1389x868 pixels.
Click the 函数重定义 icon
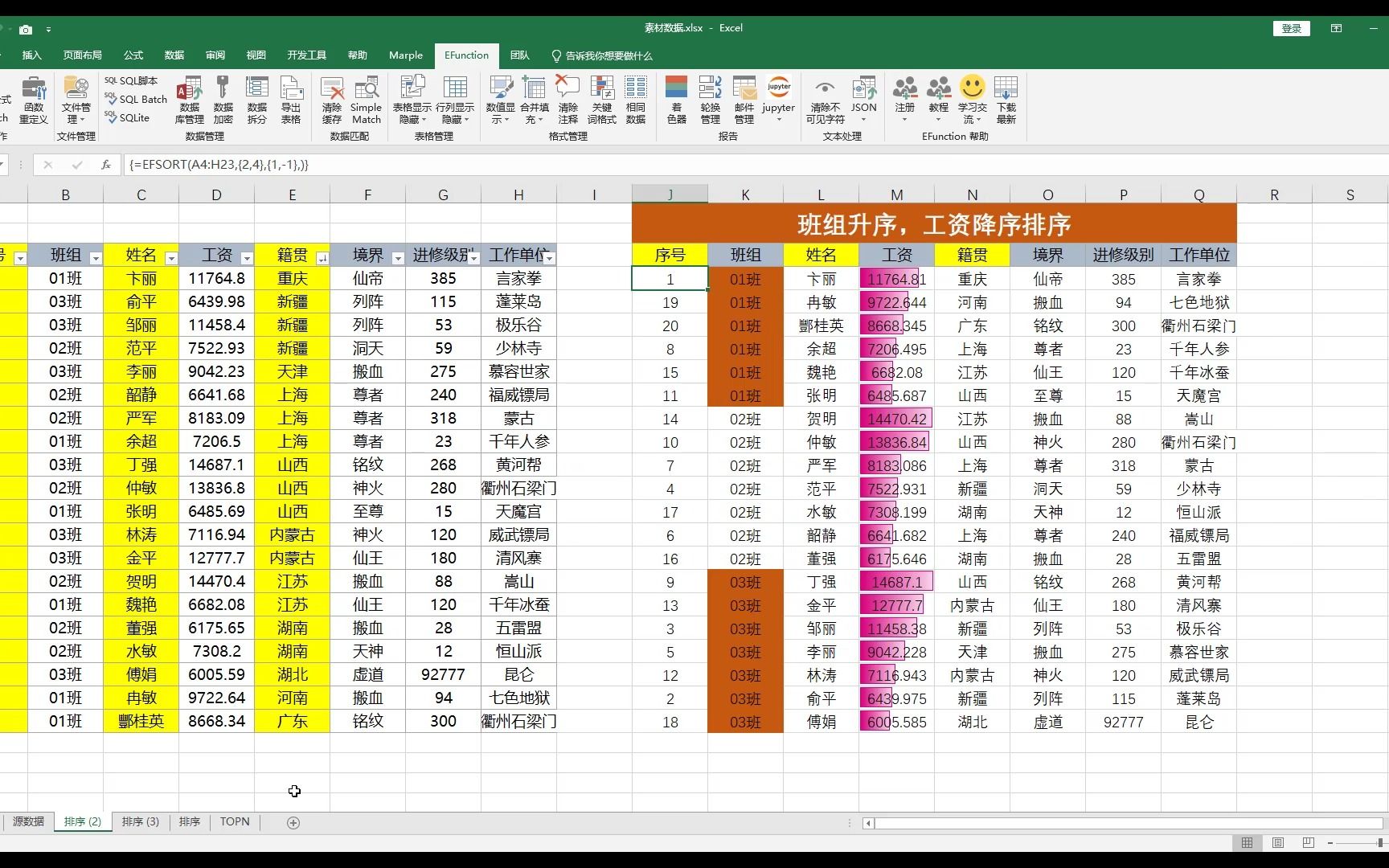click(34, 100)
